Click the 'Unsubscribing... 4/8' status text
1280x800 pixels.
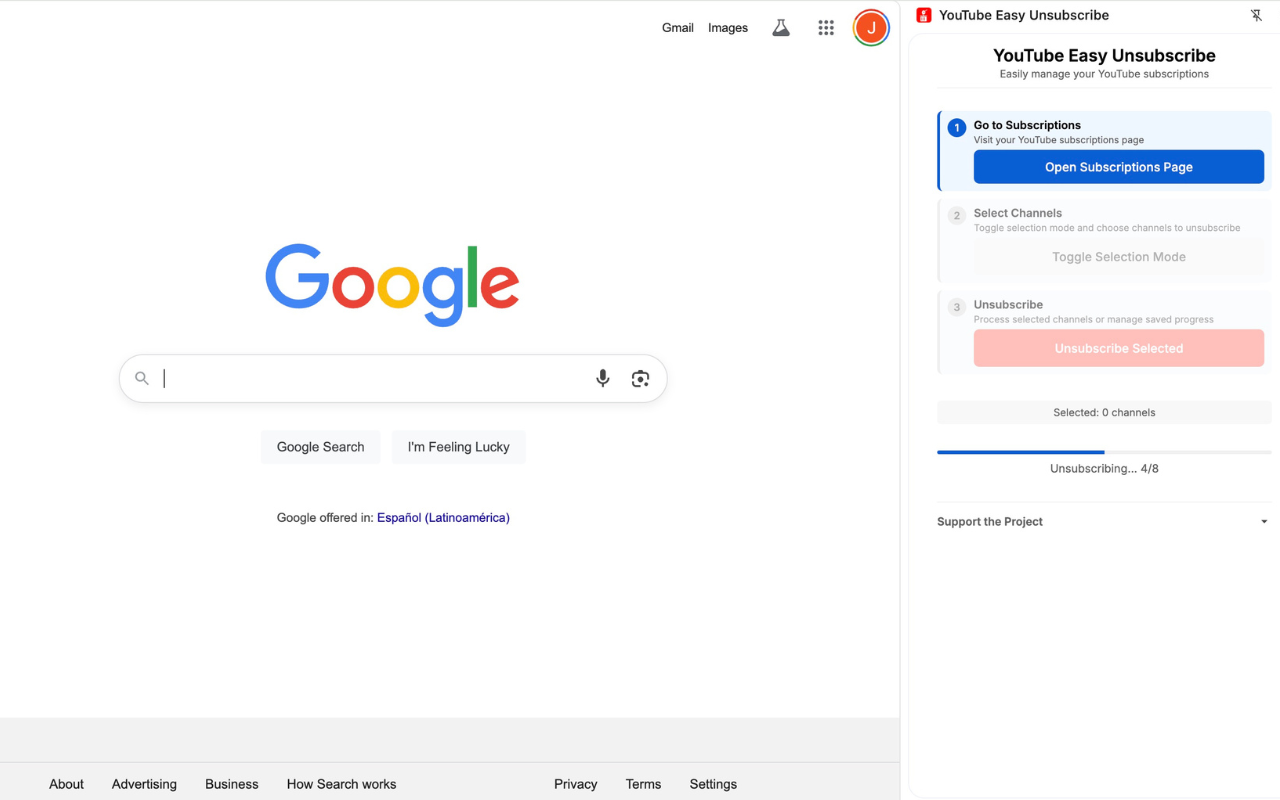[x=1104, y=469]
